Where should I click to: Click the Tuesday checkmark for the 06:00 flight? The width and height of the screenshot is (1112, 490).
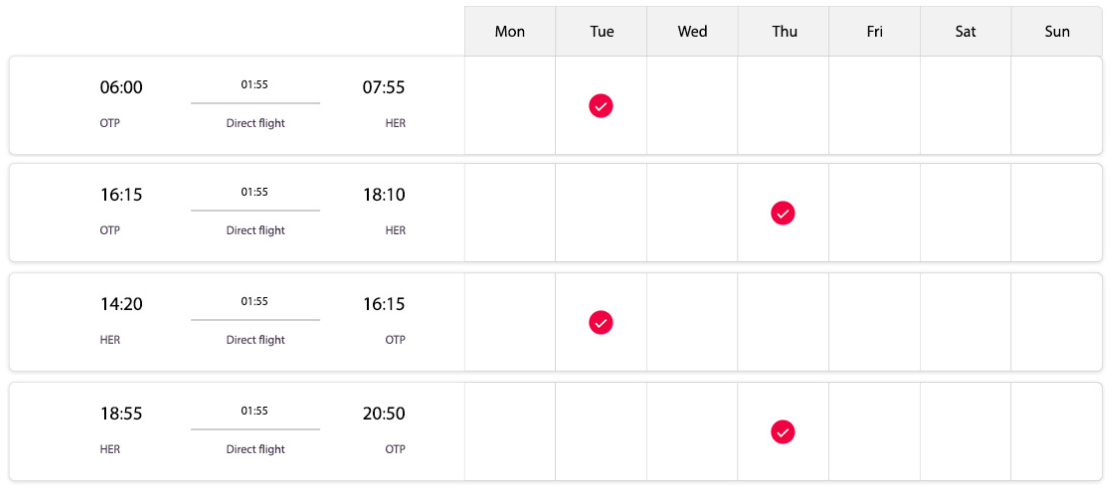(x=601, y=106)
